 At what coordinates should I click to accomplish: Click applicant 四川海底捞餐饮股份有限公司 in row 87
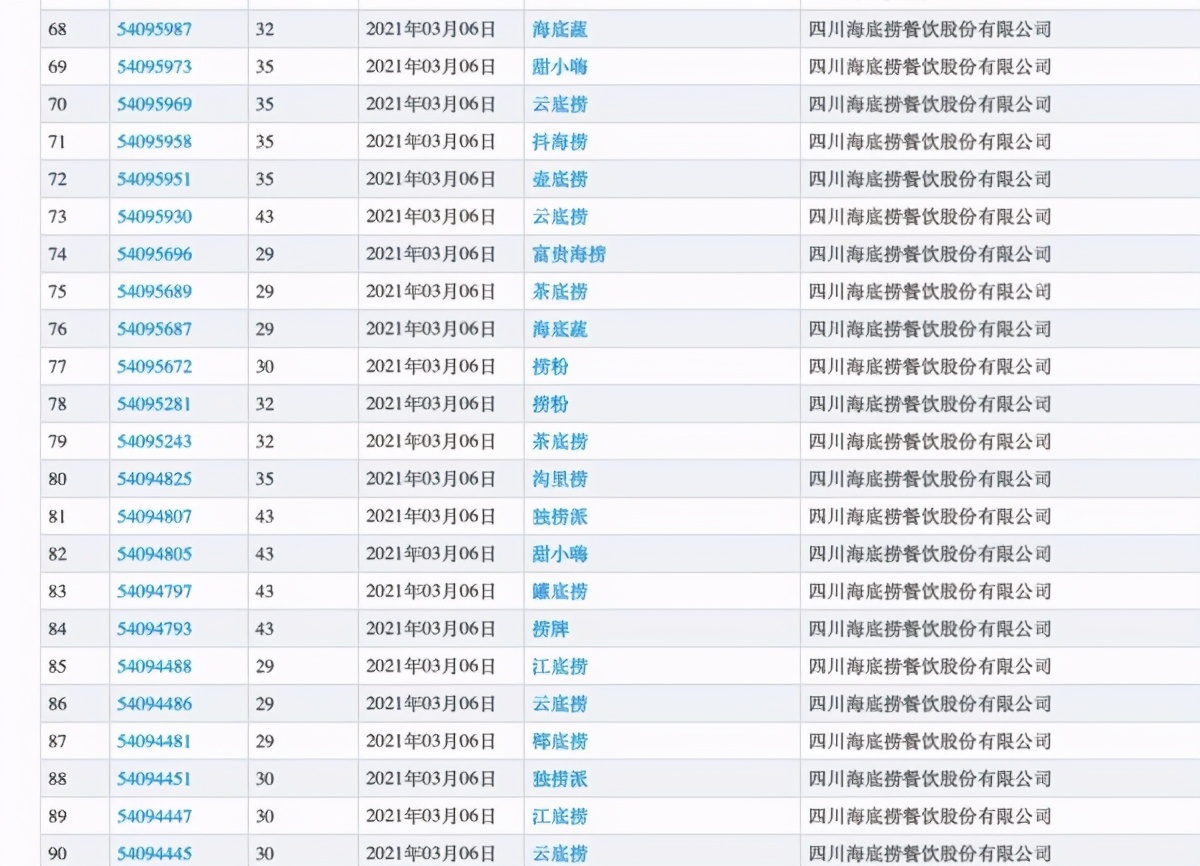[x=930, y=742]
